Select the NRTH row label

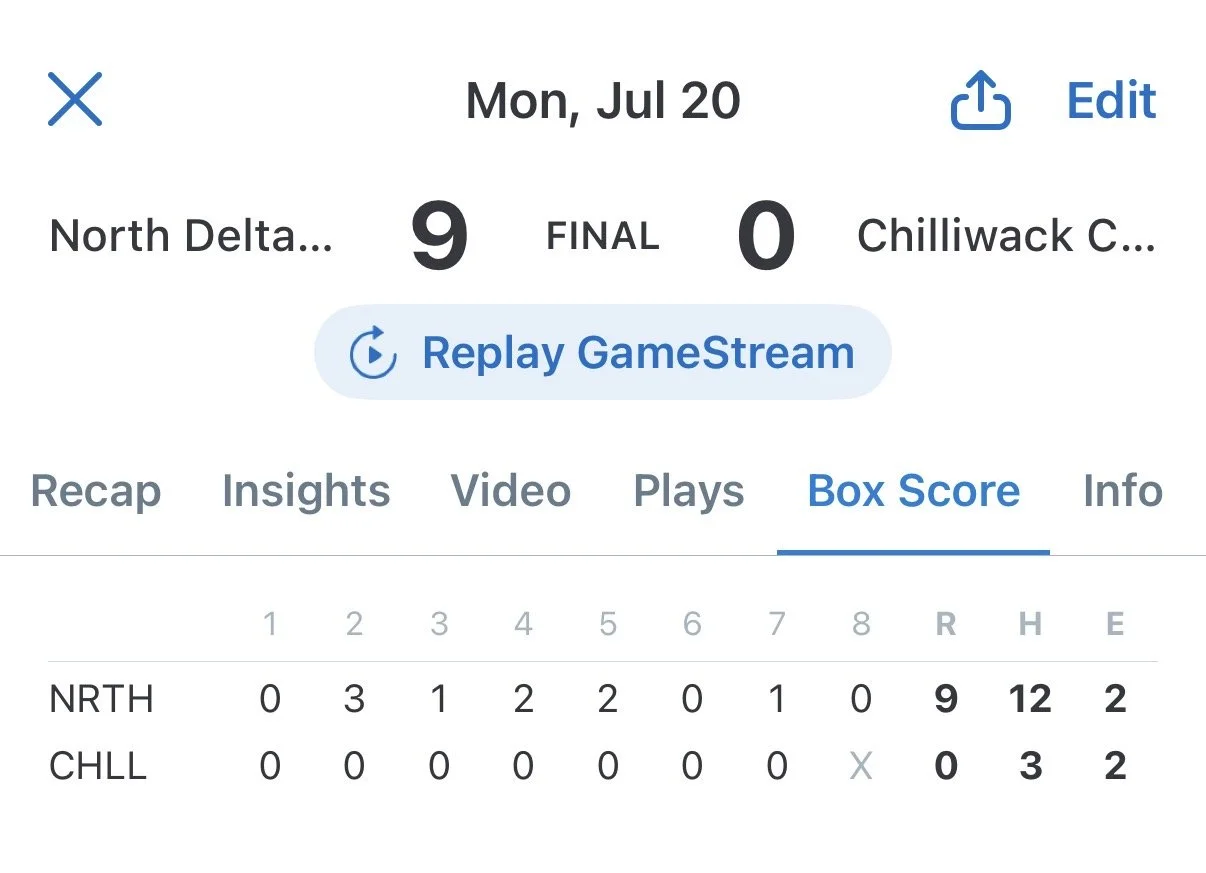point(101,700)
